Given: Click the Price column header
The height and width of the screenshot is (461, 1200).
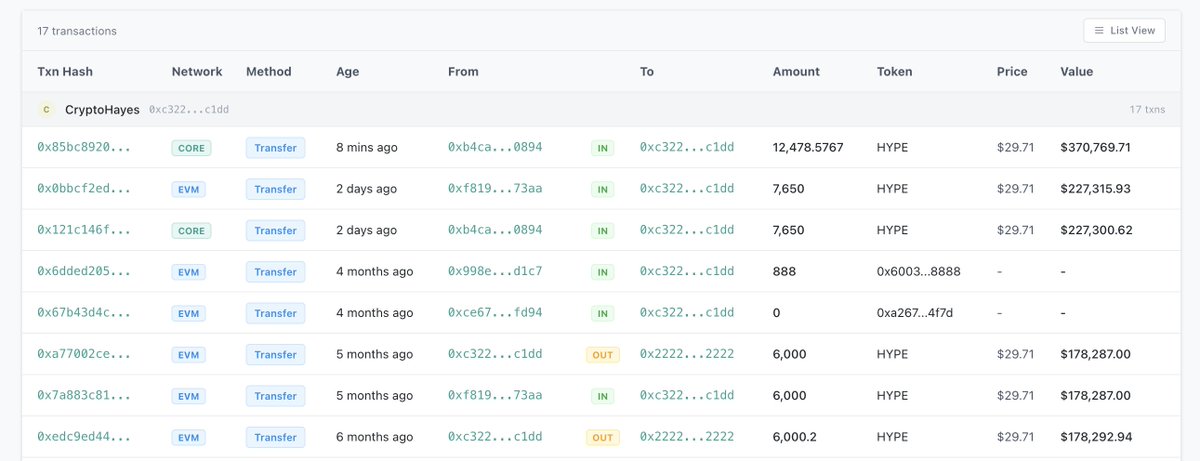Looking at the screenshot, I should tap(1012, 72).
